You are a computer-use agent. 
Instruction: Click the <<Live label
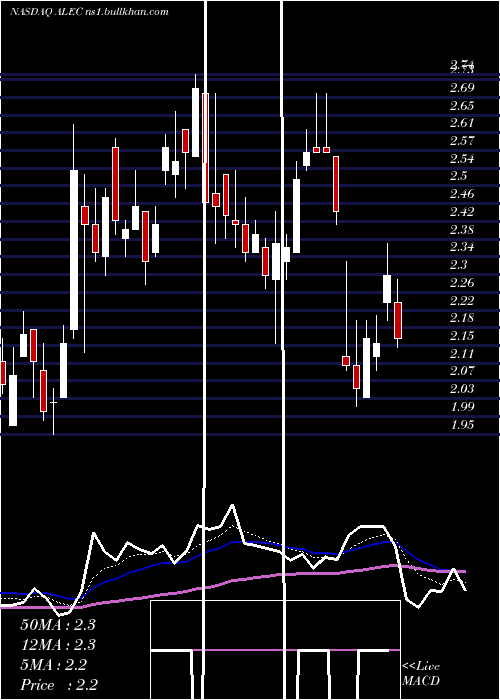pos(421,667)
